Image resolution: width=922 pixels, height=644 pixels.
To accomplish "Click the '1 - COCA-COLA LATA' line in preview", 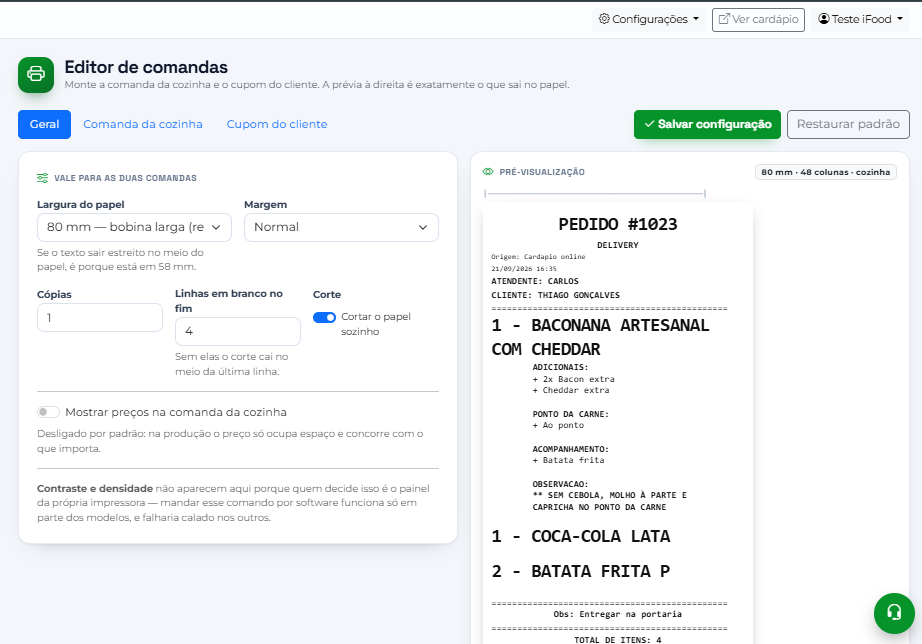I will click(581, 536).
